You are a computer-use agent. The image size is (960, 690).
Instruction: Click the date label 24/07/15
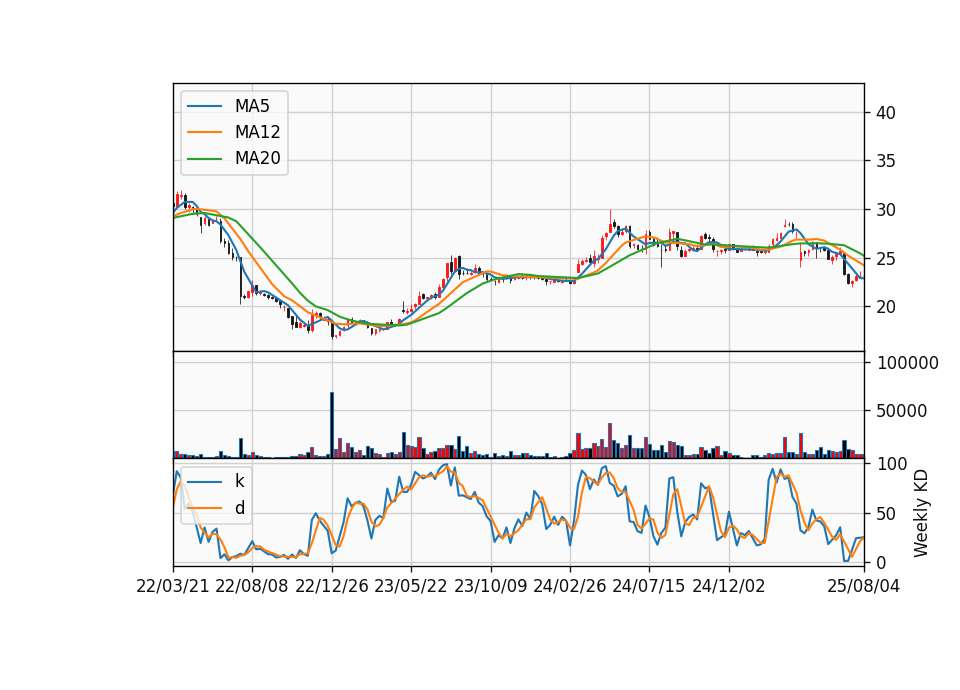pos(649,587)
